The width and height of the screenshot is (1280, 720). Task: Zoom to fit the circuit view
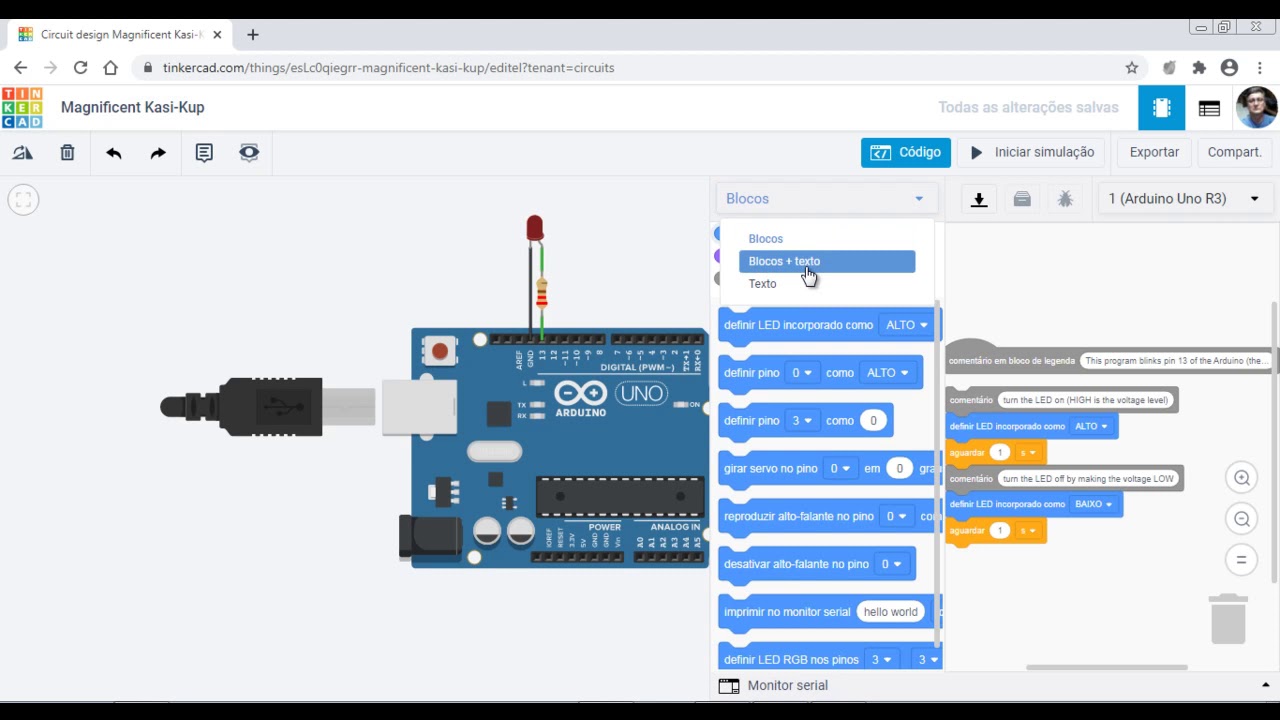pos(23,200)
